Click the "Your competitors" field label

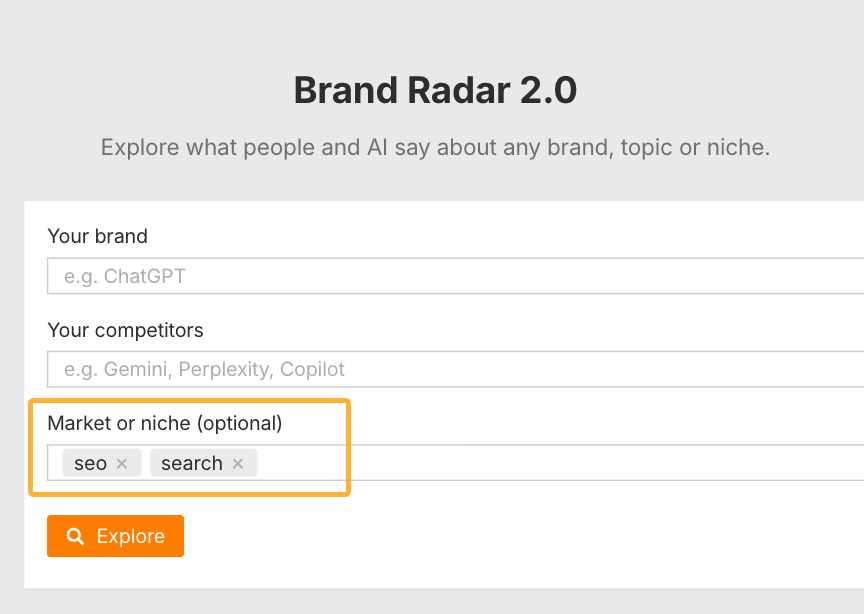[125, 330]
